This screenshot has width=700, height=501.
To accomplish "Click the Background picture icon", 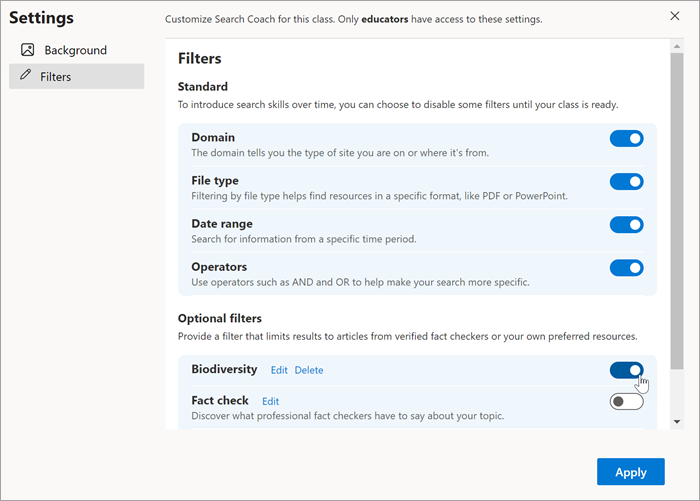I will (28, 50).
